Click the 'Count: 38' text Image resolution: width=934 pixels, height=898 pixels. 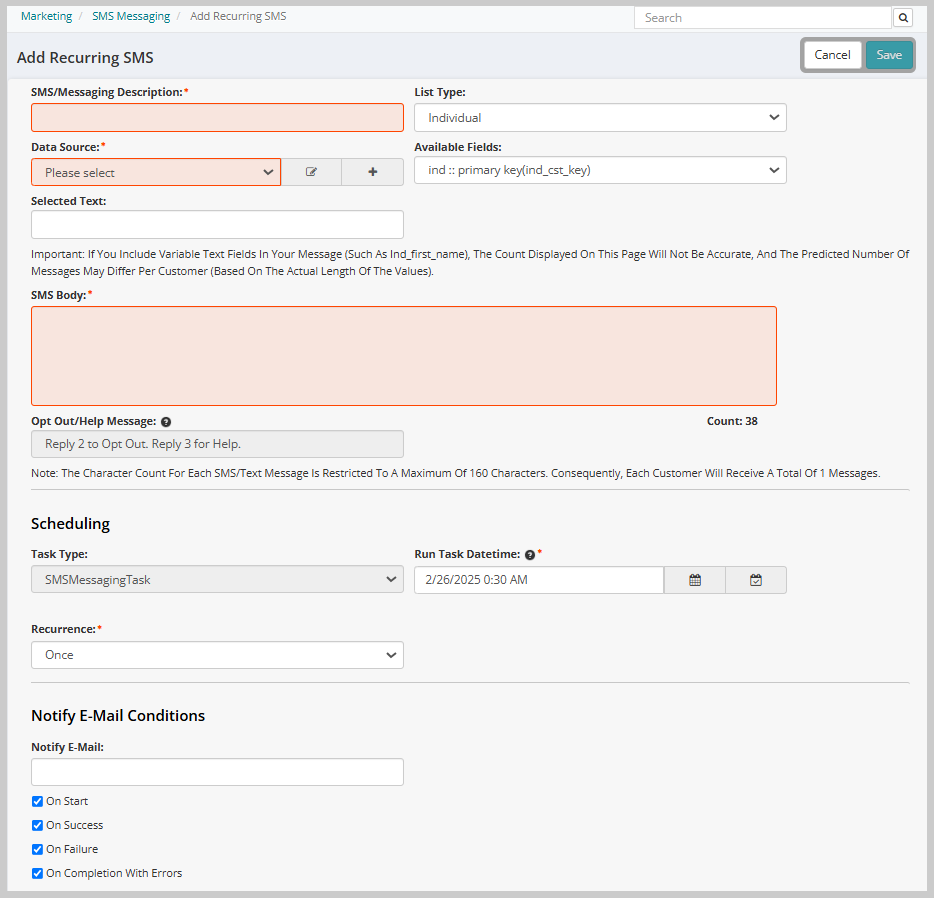point(732,421)
